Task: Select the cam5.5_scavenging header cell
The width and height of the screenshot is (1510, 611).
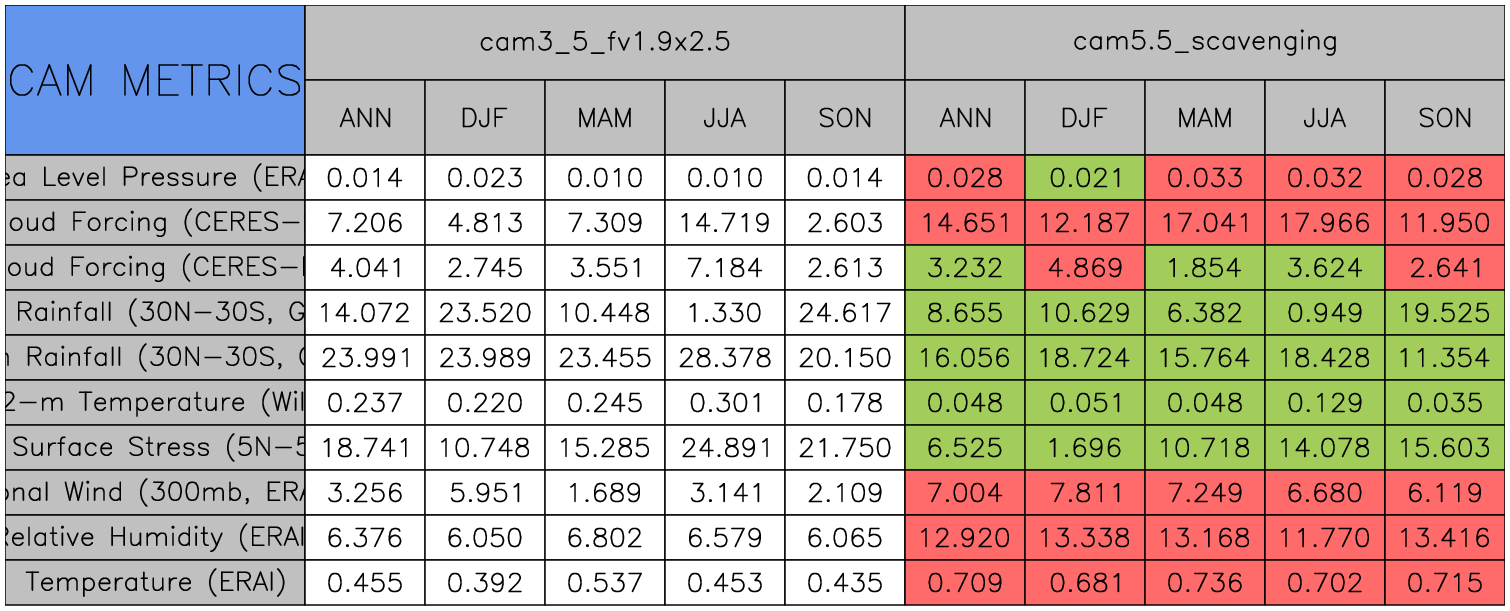Action: tap(1204, 42)
